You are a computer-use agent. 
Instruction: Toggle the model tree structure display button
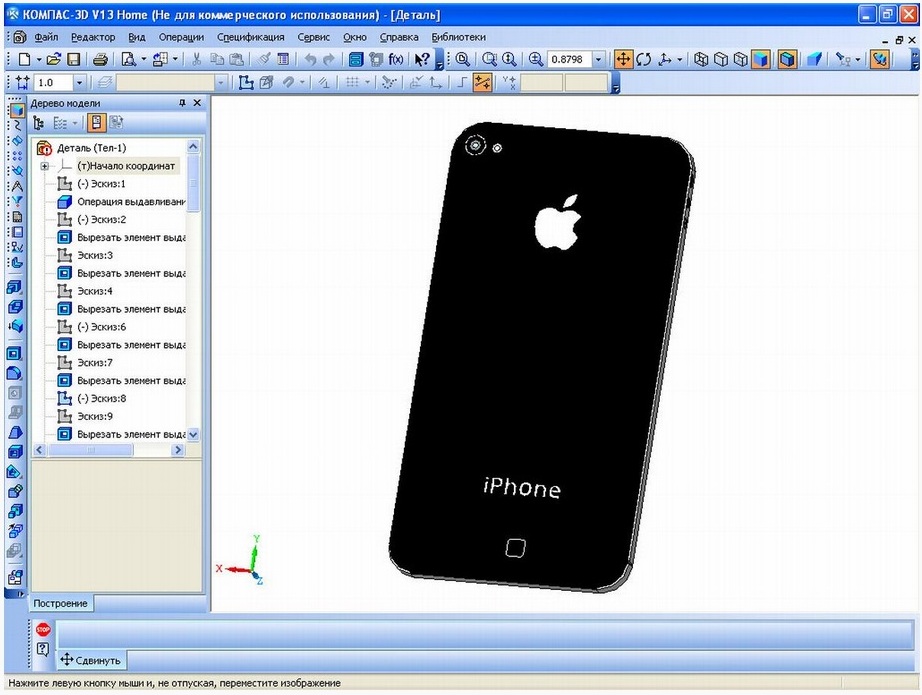(96, 123)
